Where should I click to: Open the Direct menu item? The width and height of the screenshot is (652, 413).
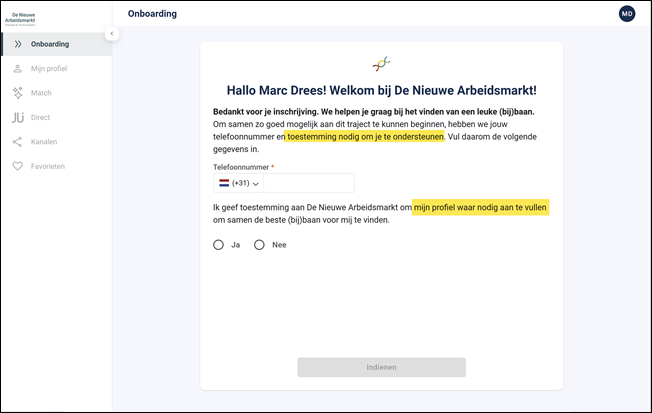(57, 117)
